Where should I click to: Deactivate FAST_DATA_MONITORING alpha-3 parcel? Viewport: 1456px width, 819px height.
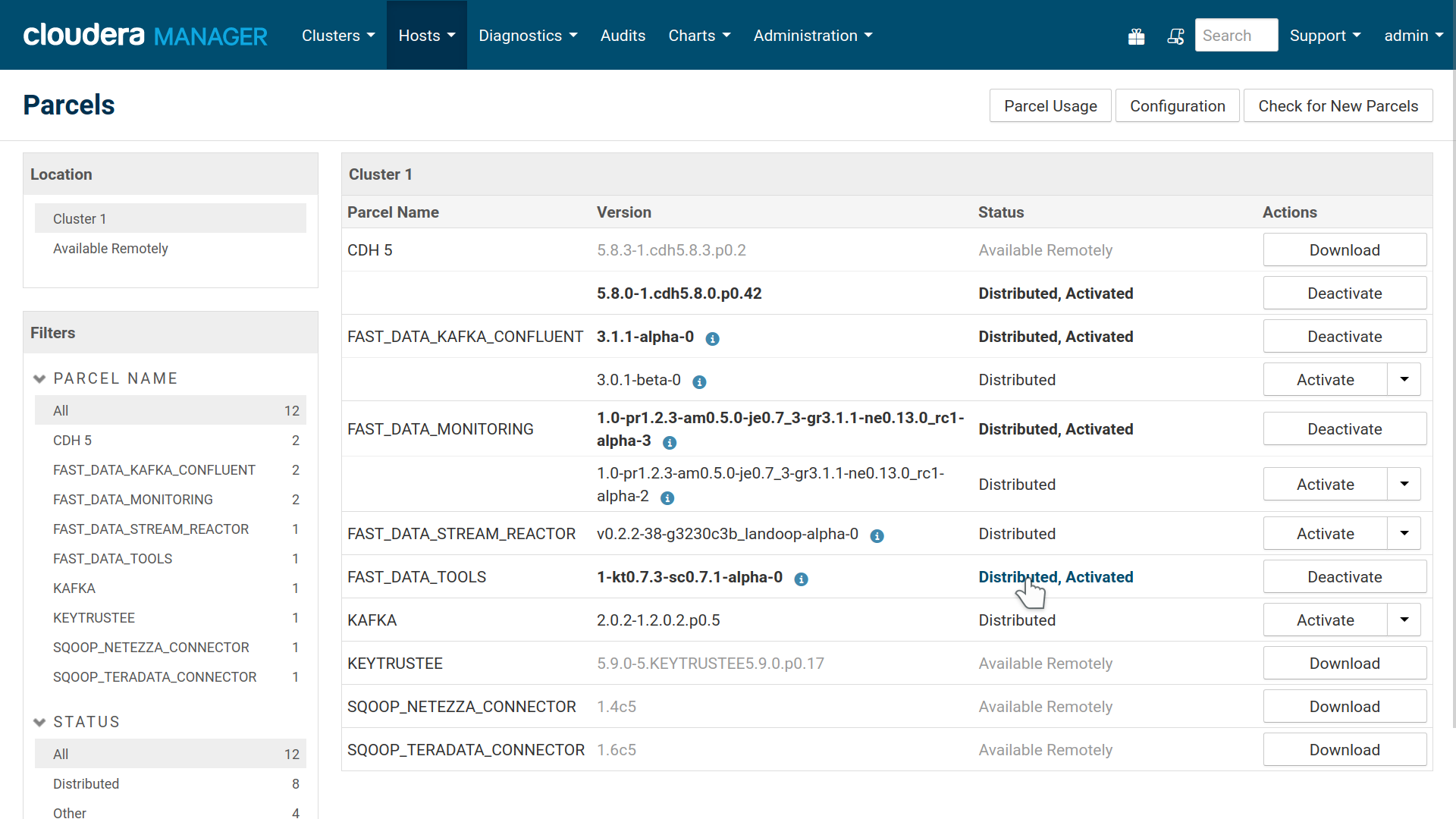(1345, 428)
